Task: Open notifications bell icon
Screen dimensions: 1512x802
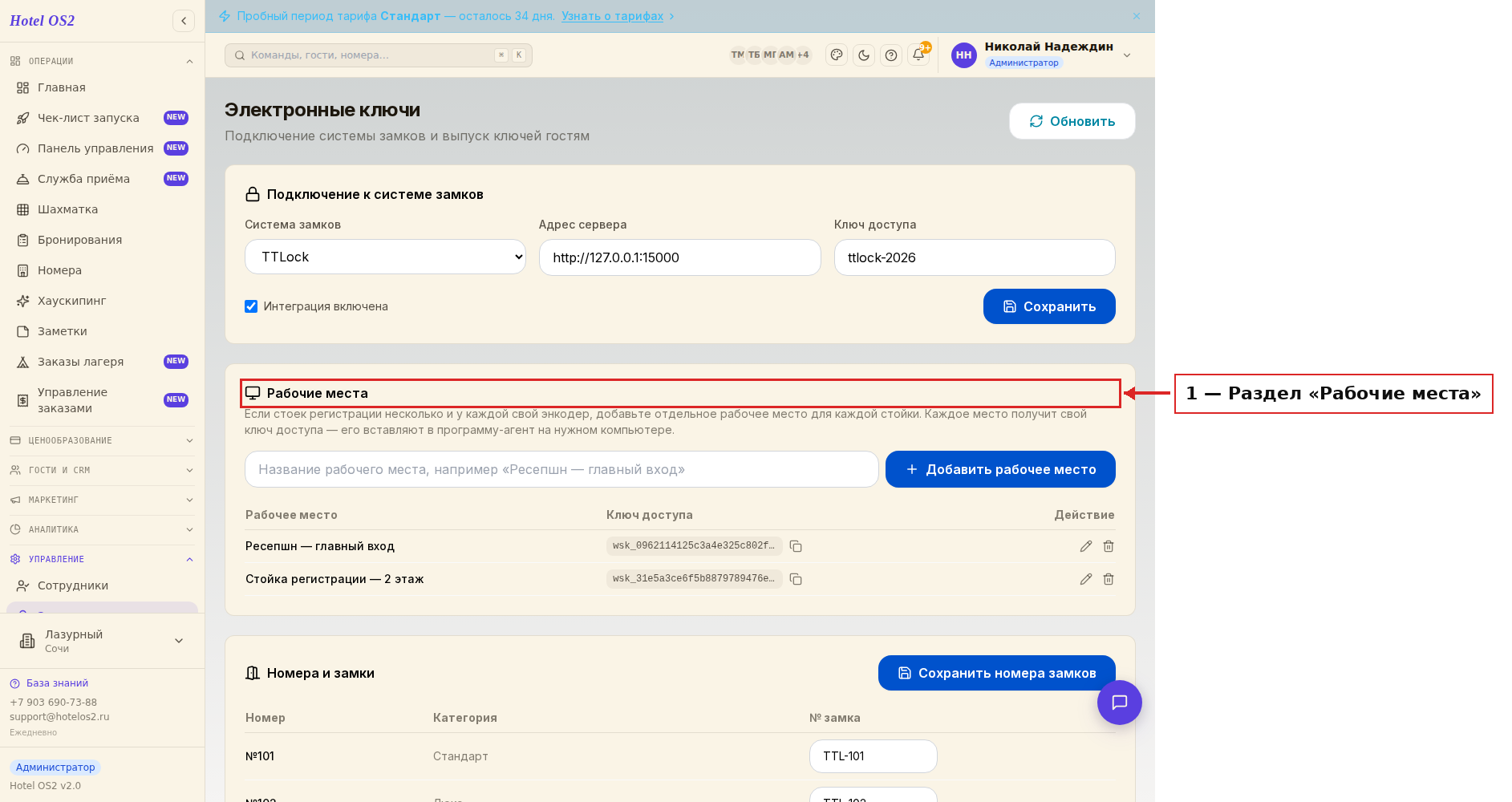Action: [918, 55]
